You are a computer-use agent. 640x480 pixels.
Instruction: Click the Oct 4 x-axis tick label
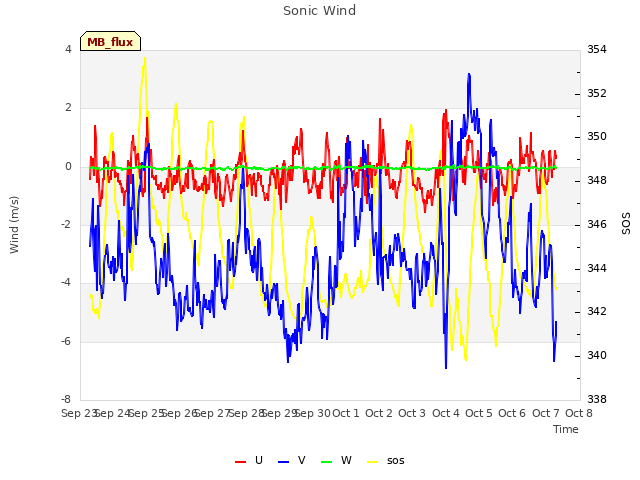[446, 413]
